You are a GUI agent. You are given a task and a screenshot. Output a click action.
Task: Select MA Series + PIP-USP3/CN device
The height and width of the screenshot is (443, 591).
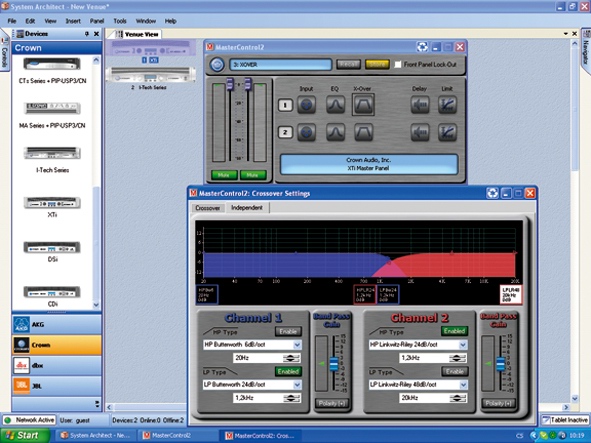pos(52,115)
